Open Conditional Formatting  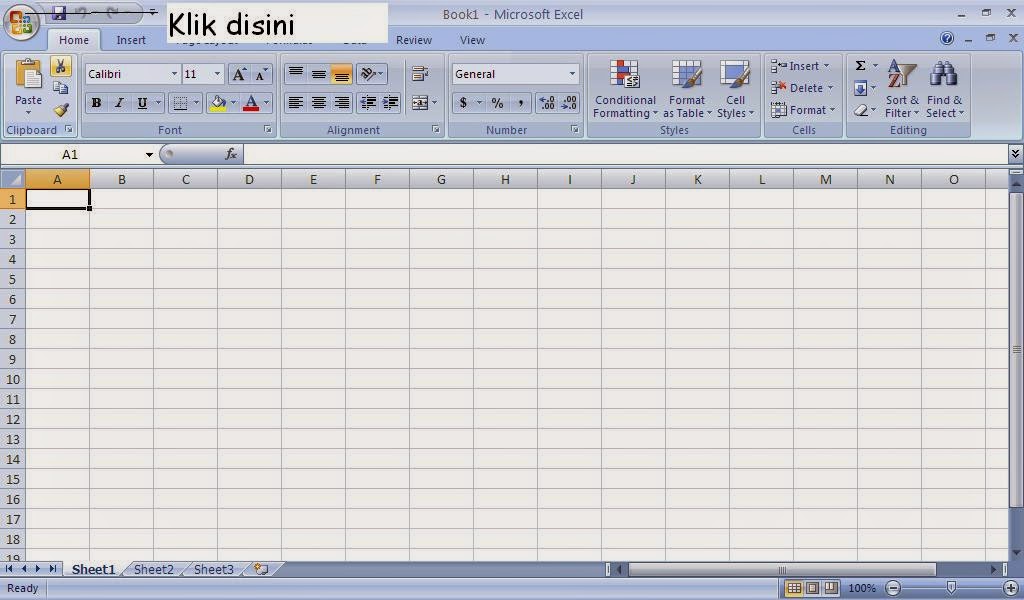[625, 89]
